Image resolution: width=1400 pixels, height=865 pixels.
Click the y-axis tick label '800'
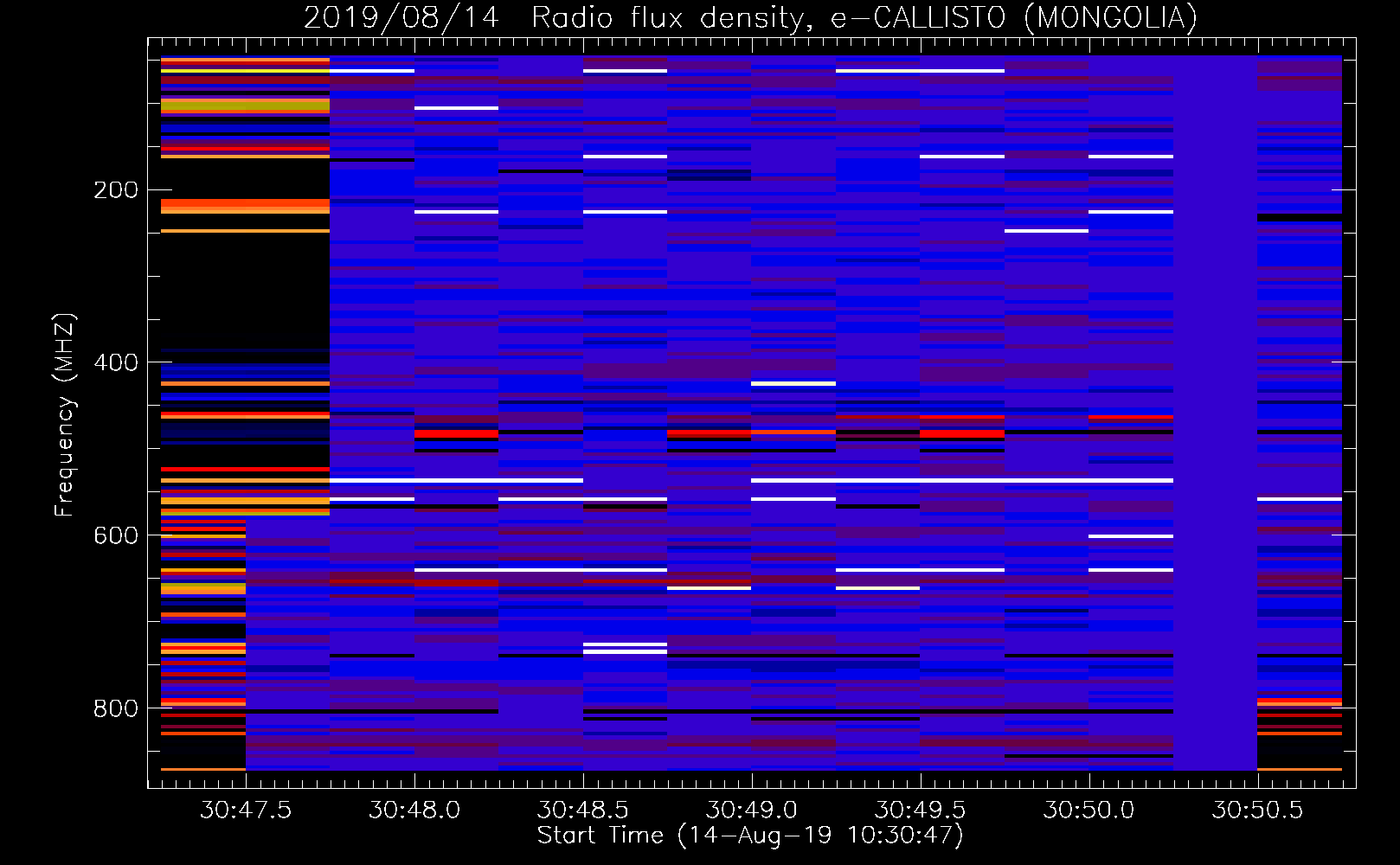coord(116,709)
